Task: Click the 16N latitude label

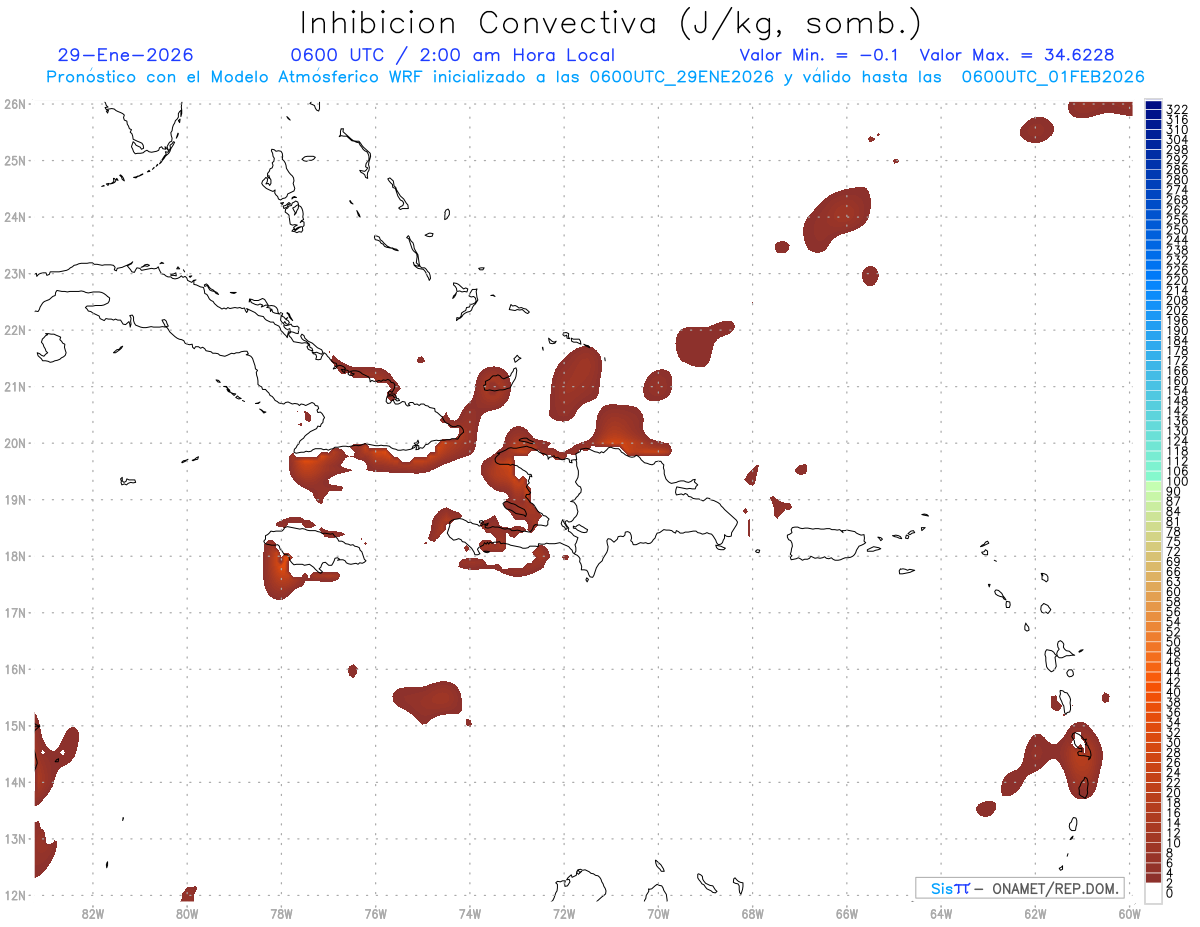Action: click(14, 668)
